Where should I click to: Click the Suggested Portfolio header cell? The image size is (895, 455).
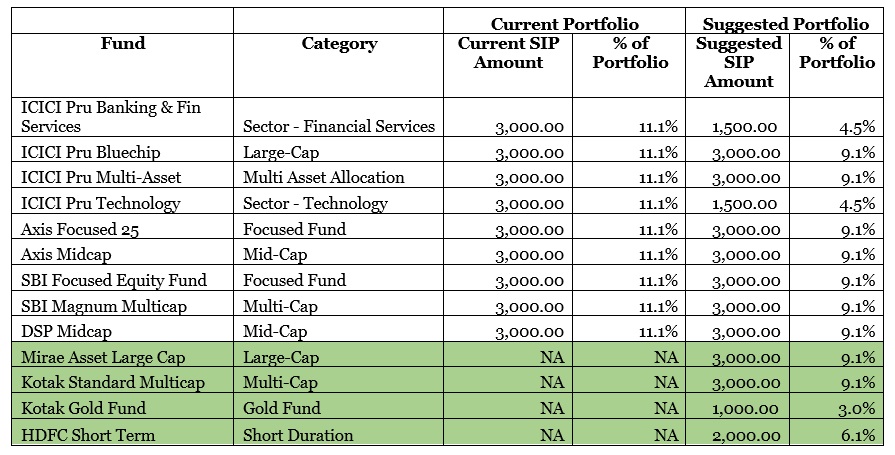pos(786,23)
